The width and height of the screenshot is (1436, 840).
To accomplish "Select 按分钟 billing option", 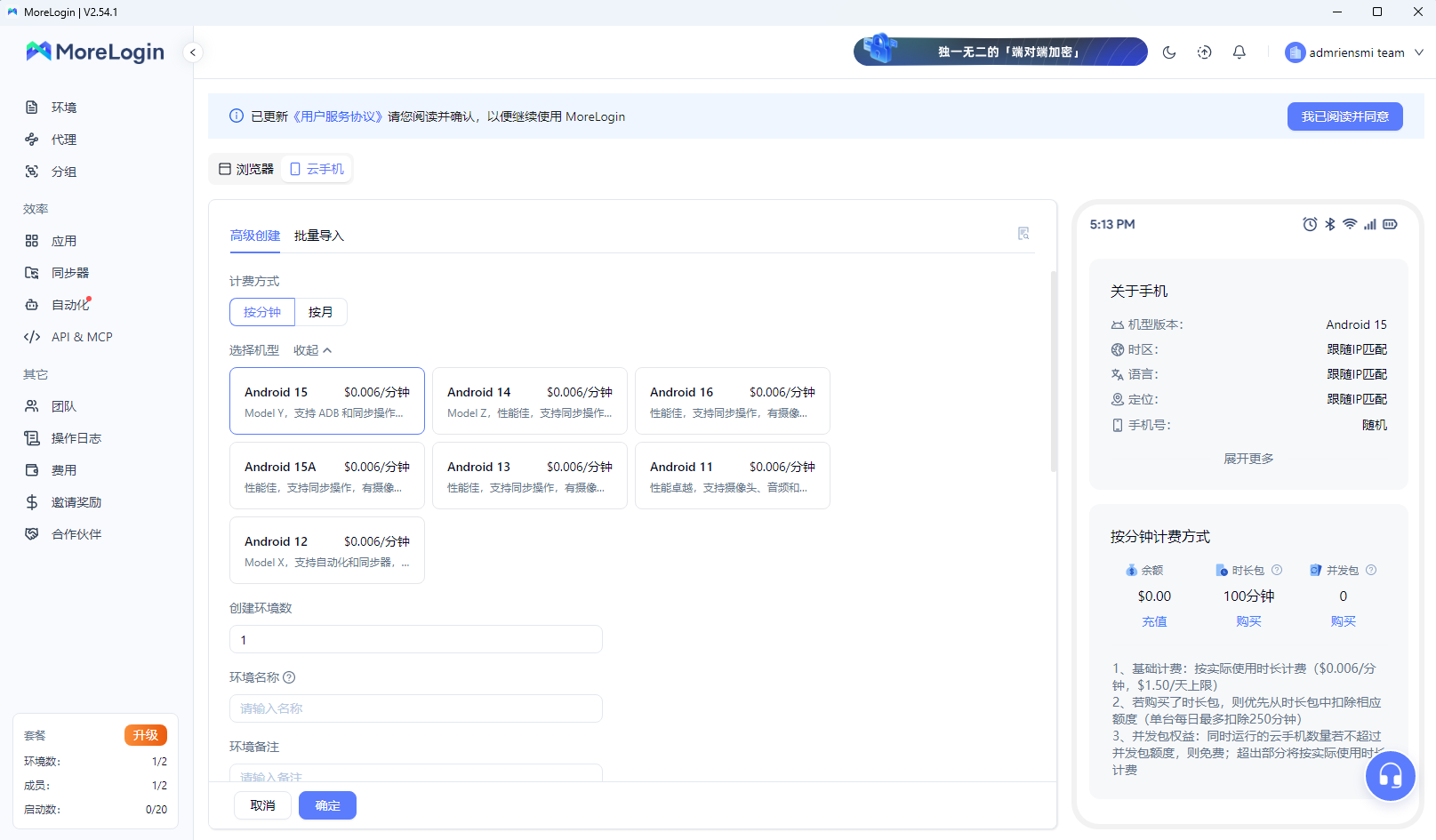I will (262, 312).
